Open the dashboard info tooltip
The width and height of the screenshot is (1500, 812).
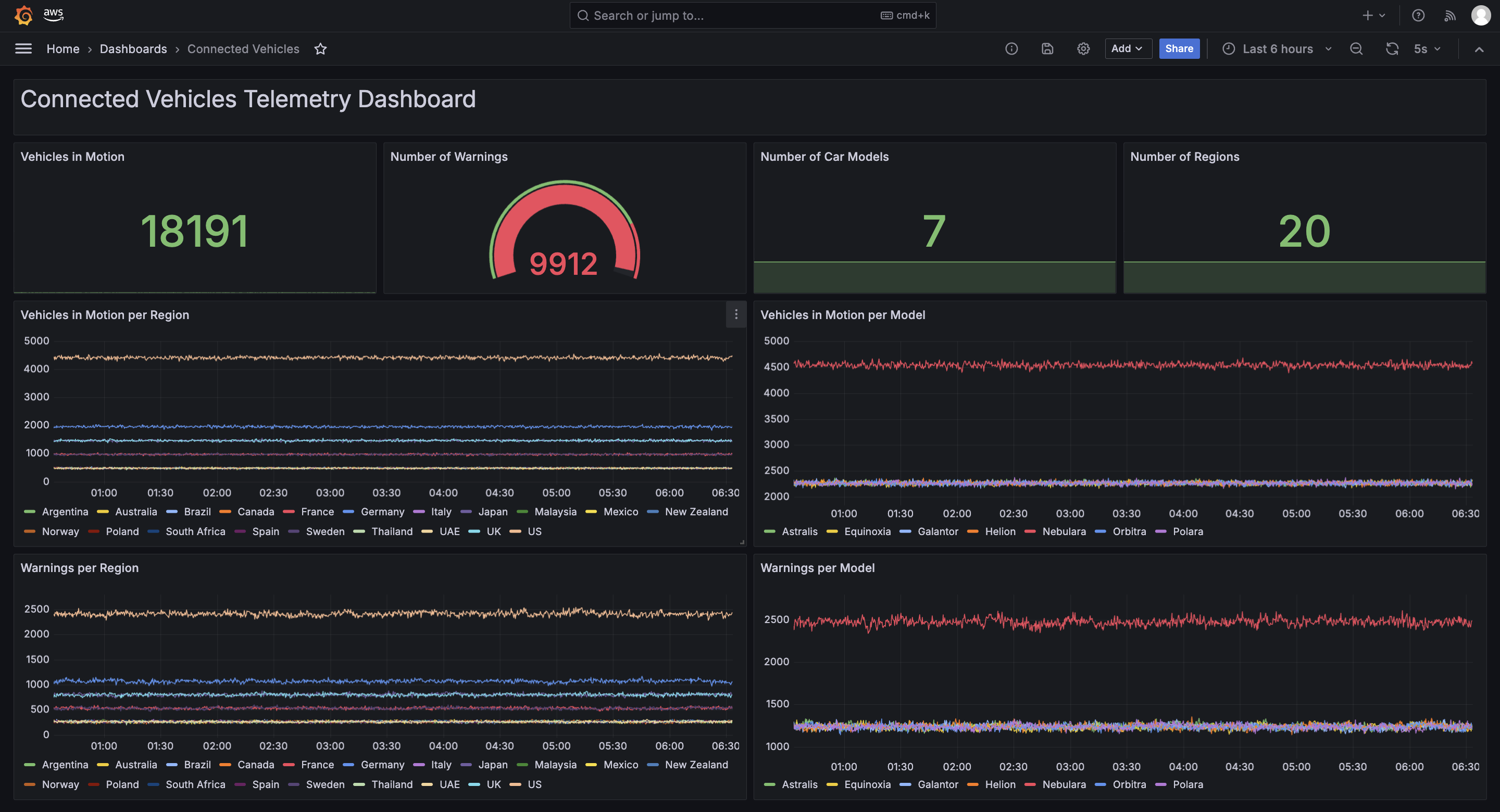pyautogui.click(x=1012, y=49)
